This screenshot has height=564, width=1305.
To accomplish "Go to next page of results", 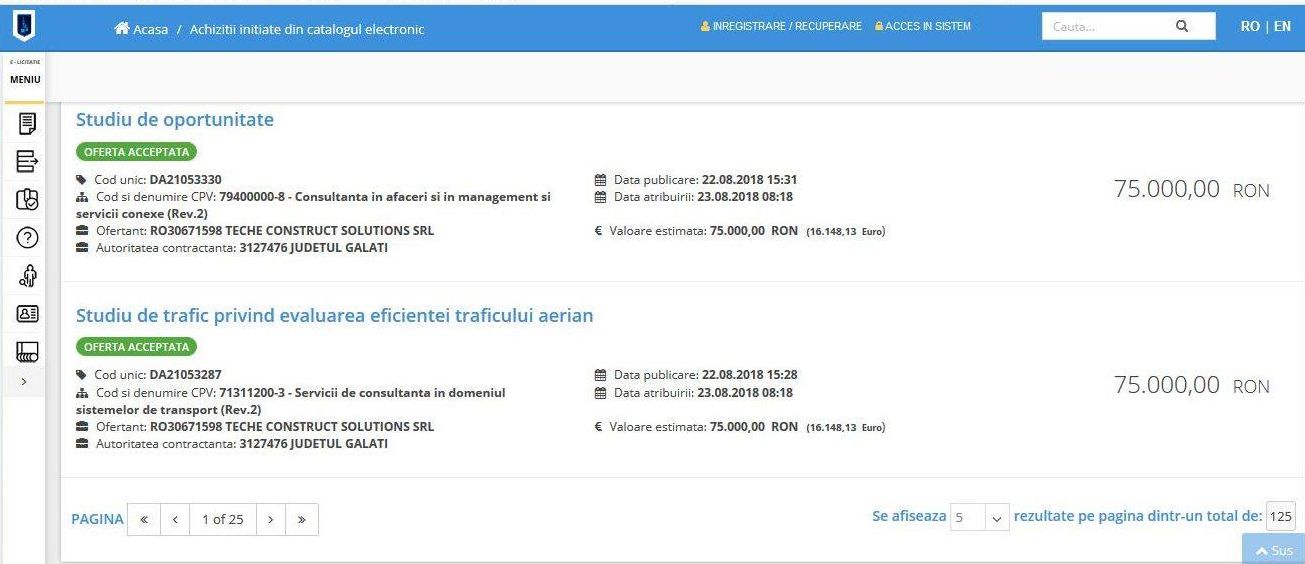I will [270, 519].
